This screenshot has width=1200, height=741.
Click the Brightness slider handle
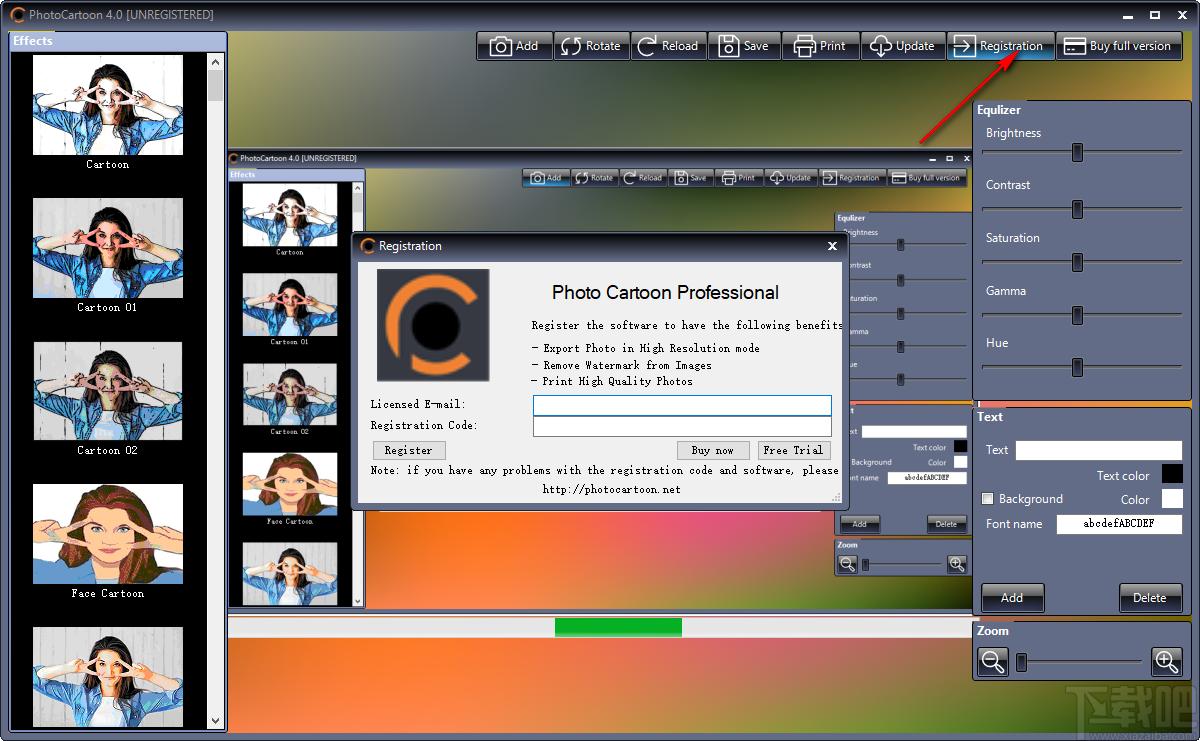[1077, 152]
